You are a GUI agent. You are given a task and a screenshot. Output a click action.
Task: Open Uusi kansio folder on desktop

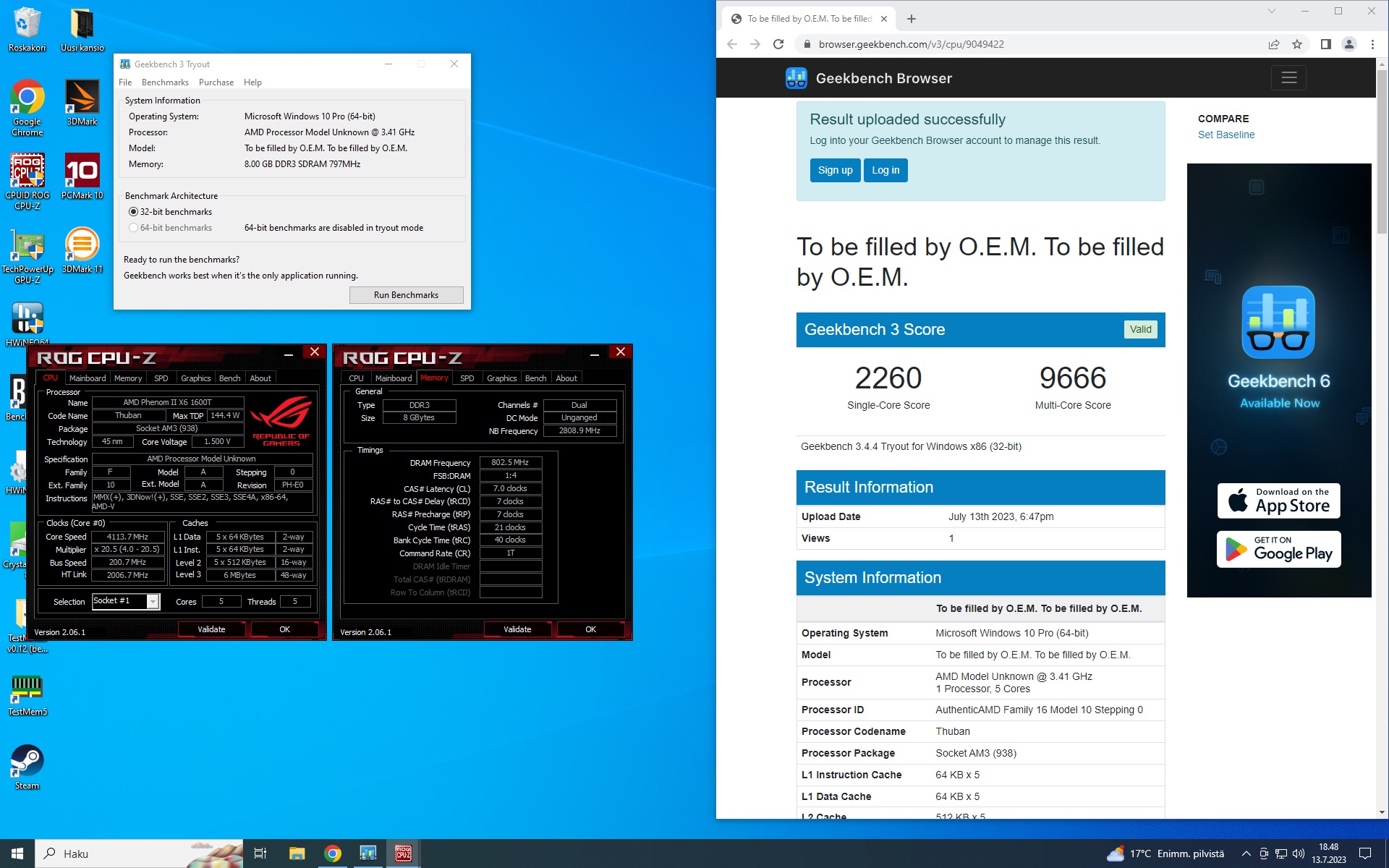82,30
